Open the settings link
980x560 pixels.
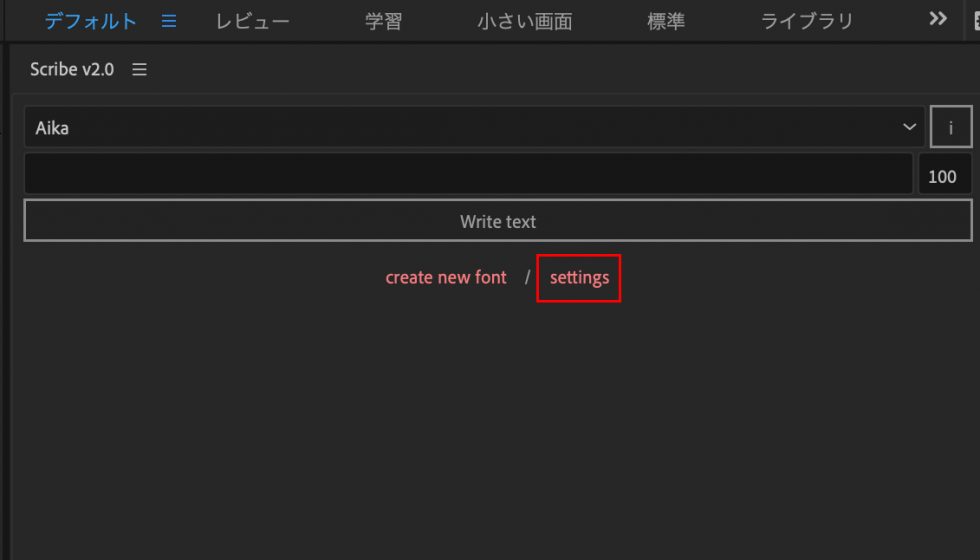point(579,278)
